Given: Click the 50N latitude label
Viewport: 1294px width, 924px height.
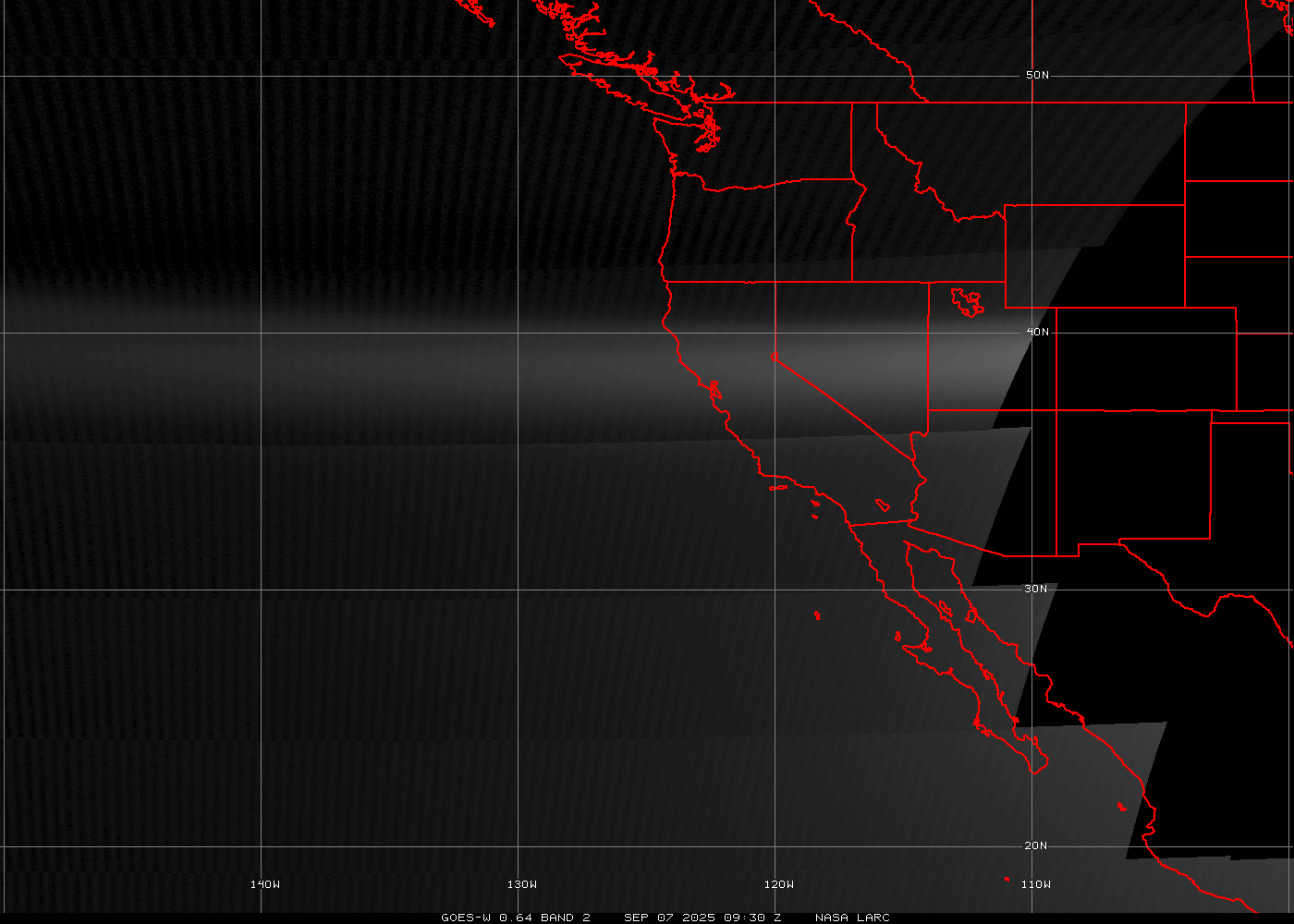Looking at the screenshot, I should click(x=1037, y=75).
